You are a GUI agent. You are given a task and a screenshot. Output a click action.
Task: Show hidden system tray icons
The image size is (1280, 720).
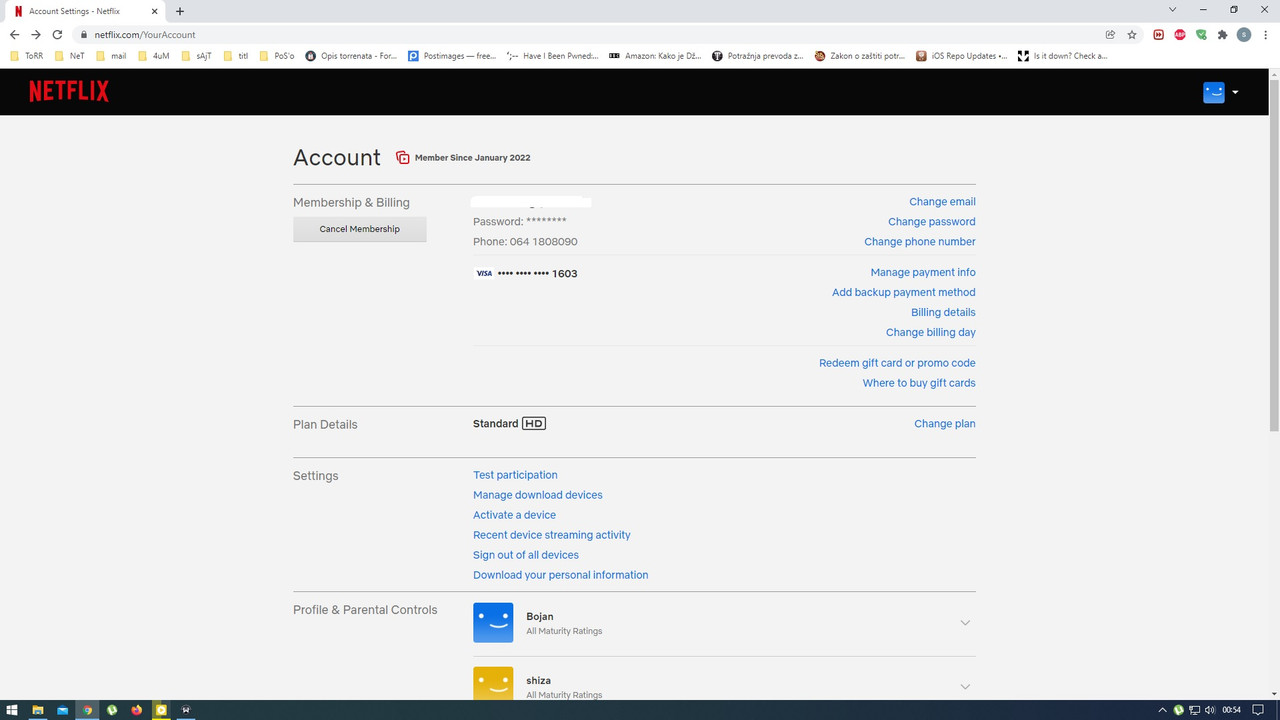tap(1163, 710)
